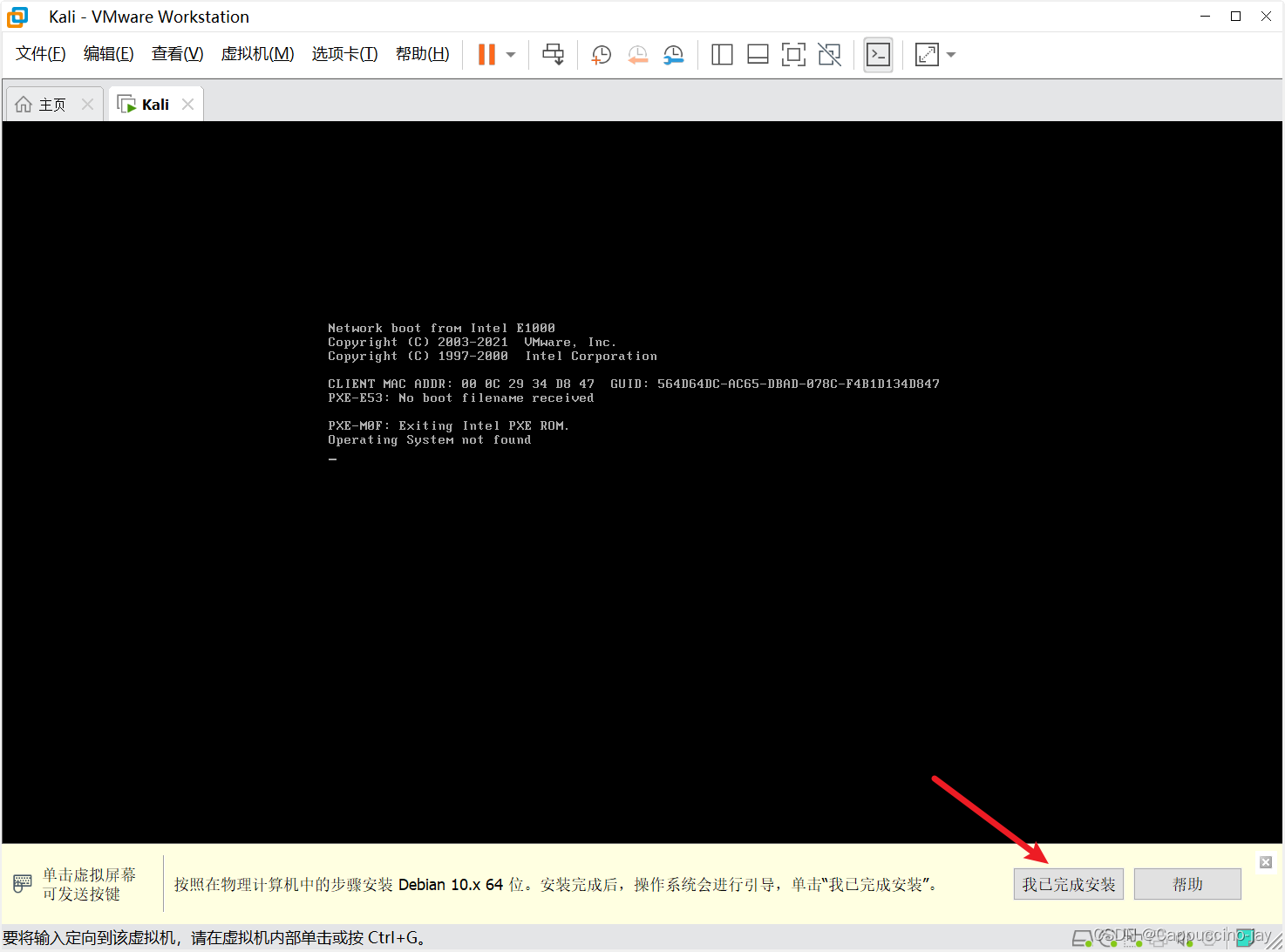1285x952 pixels.
Task: Click inside the virtual machine console screen
Action: [x=642, y=482]
